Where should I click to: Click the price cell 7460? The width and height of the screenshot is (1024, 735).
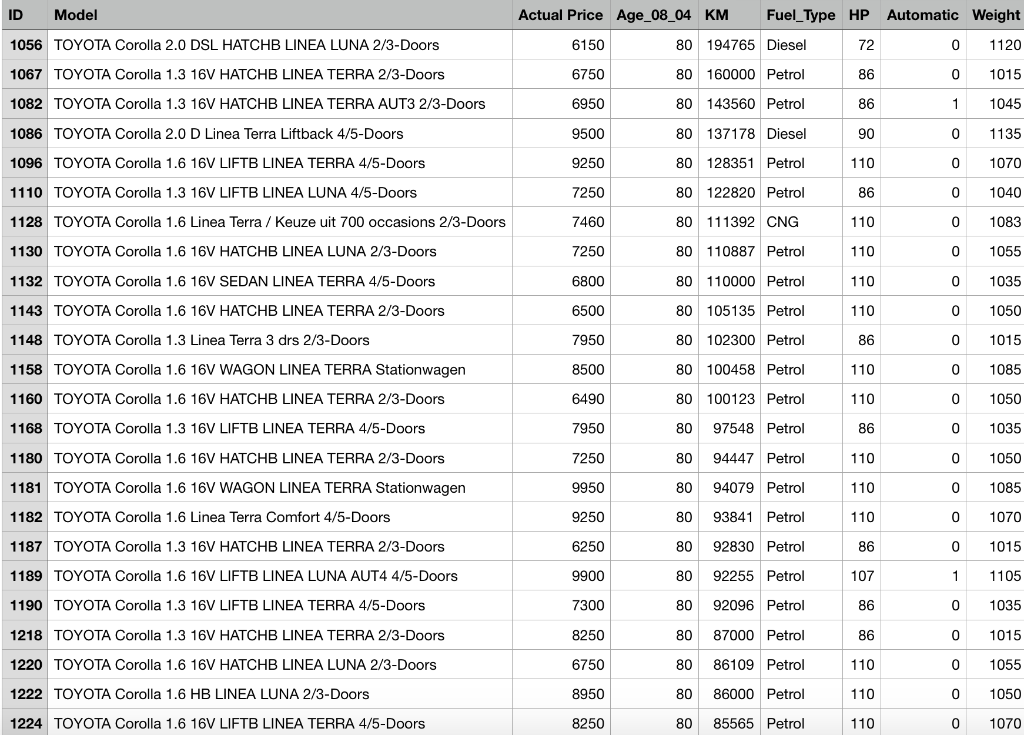click(x=561, y=222)
